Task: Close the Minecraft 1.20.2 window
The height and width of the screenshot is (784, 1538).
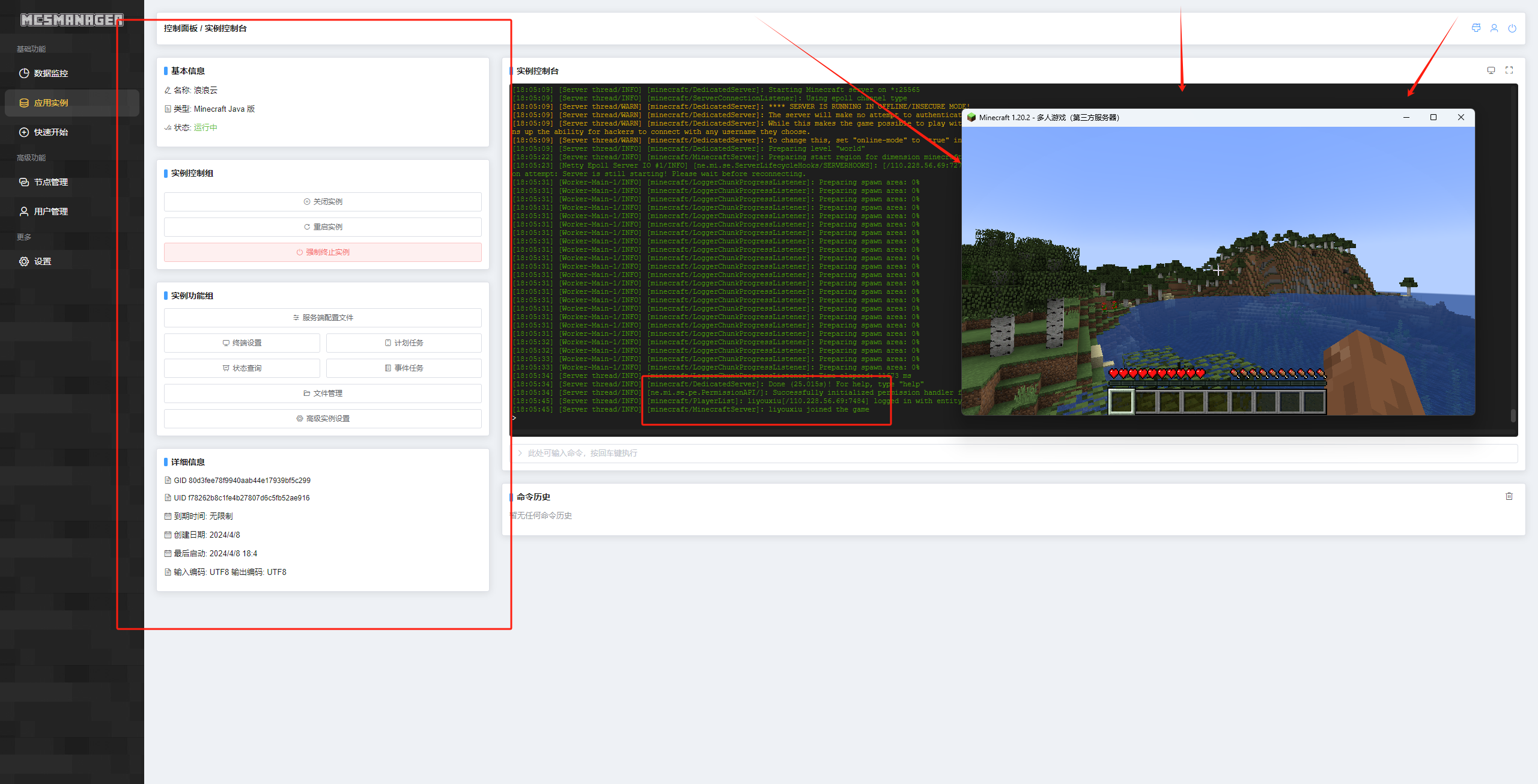Action: point(1461,118)
